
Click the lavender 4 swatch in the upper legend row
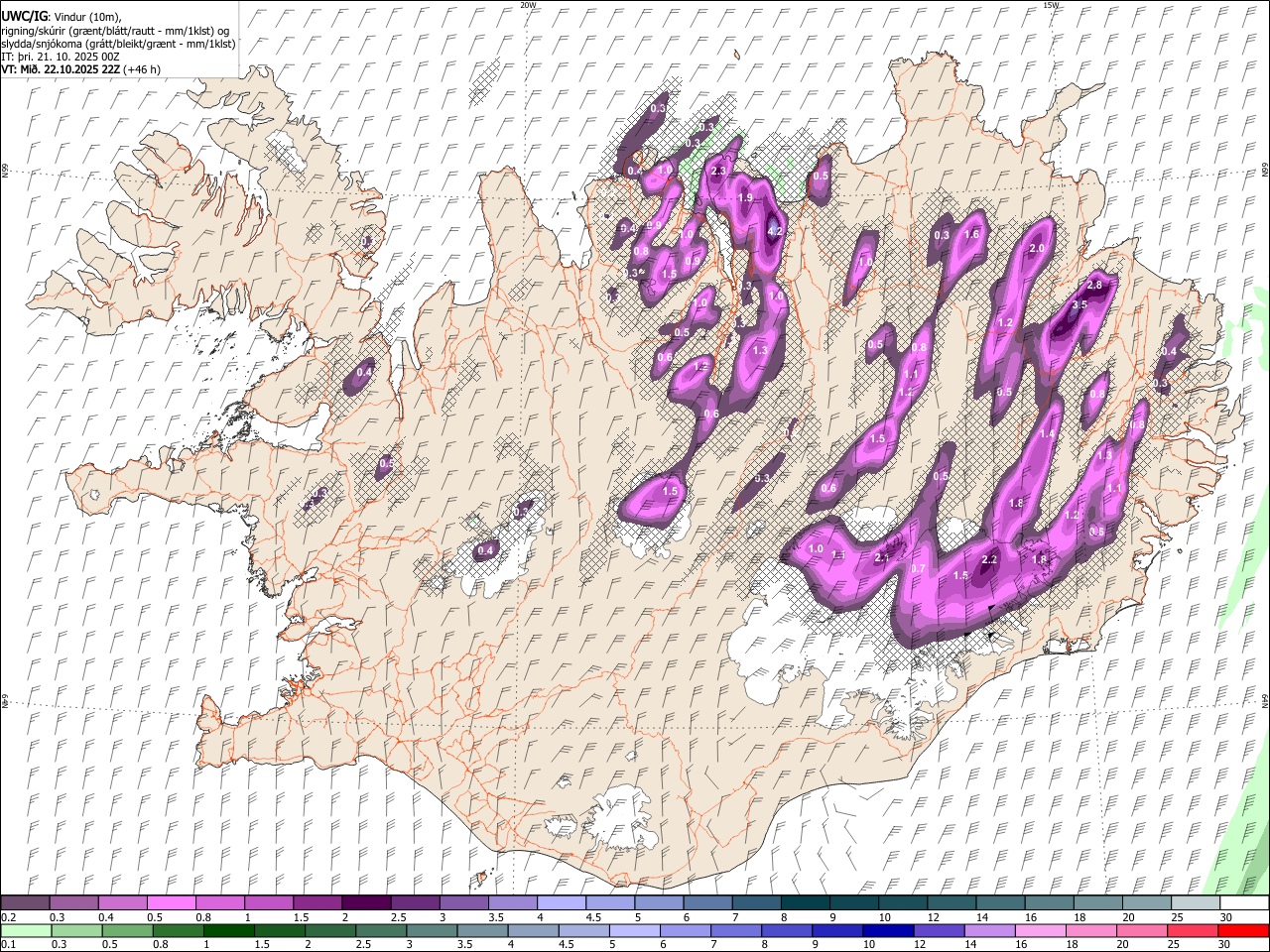click(561, 902)
